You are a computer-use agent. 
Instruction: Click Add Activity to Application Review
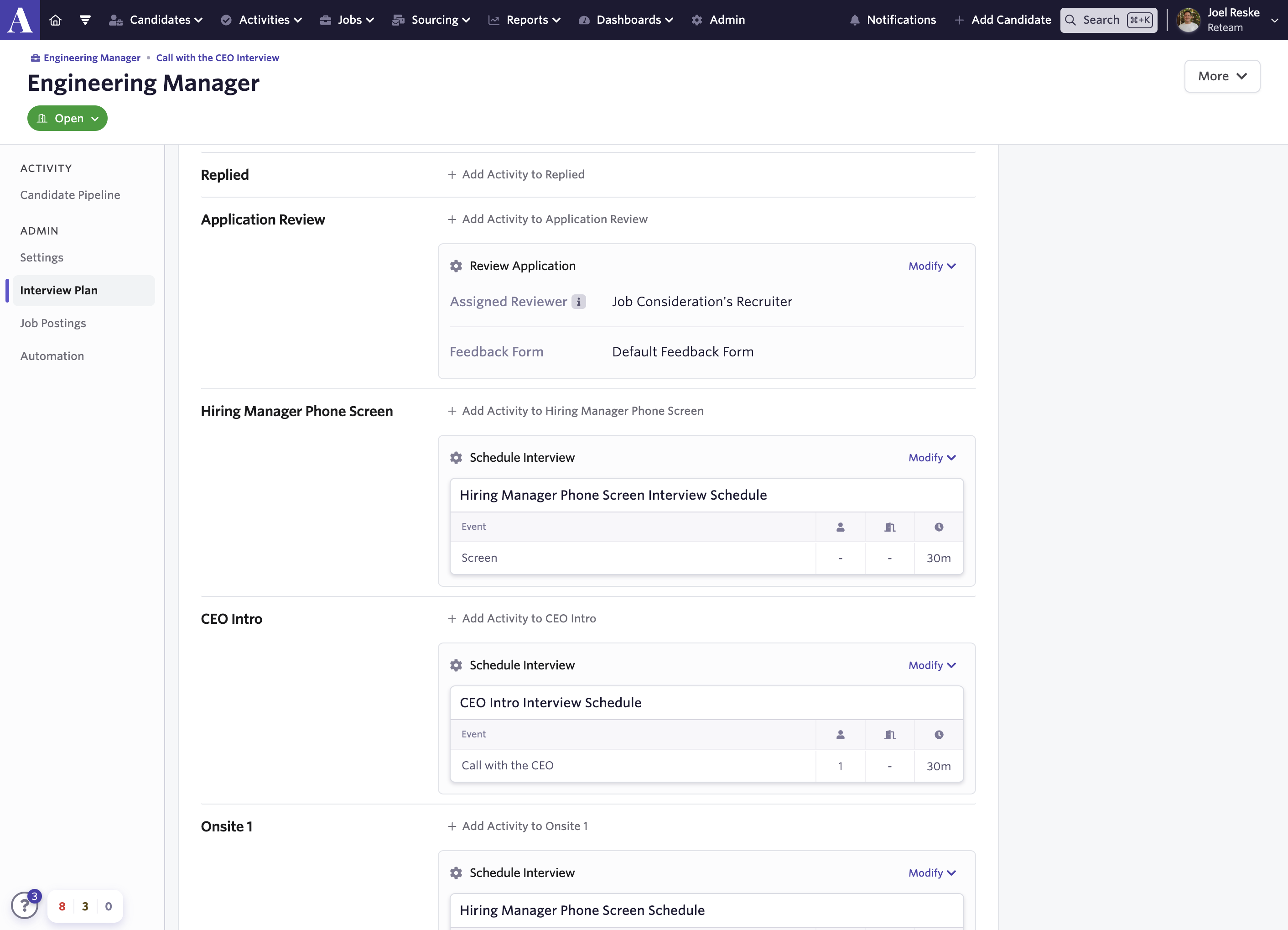547,219
